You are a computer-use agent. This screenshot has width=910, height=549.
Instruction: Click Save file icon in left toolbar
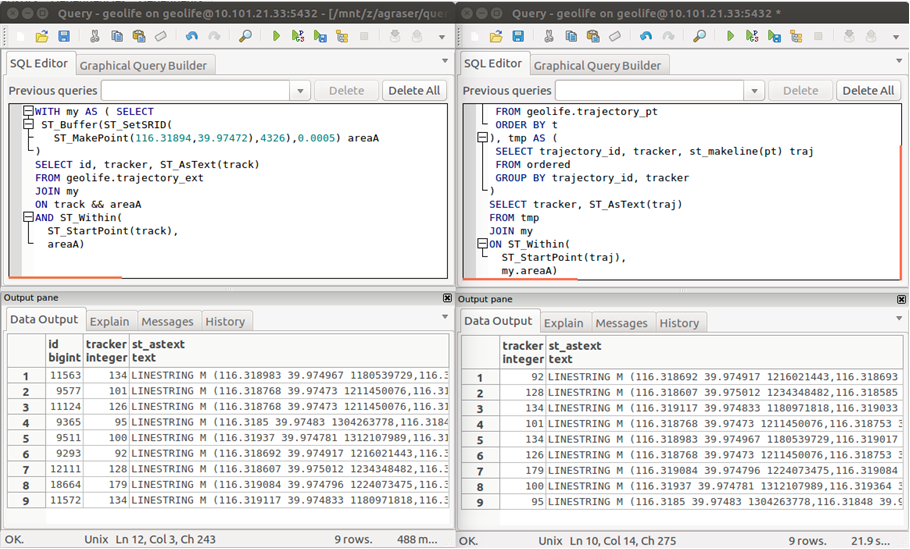(x=64, y=36)
